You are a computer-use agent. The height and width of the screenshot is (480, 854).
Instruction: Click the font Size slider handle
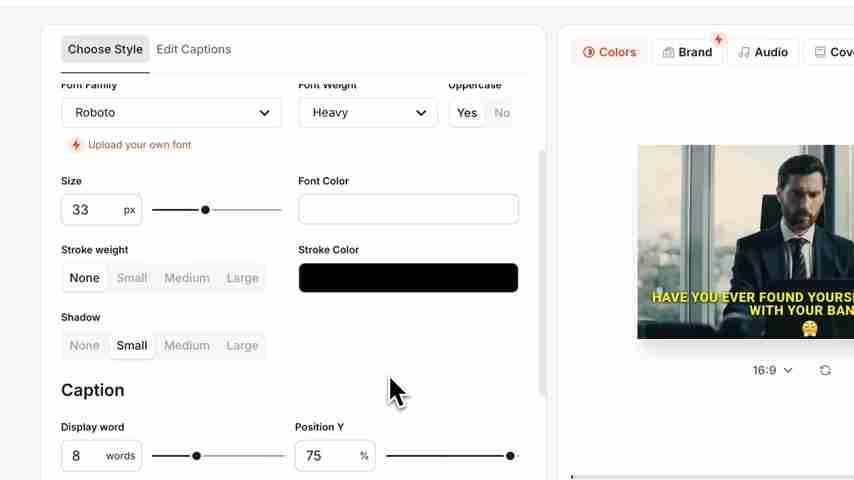(205, 210)
